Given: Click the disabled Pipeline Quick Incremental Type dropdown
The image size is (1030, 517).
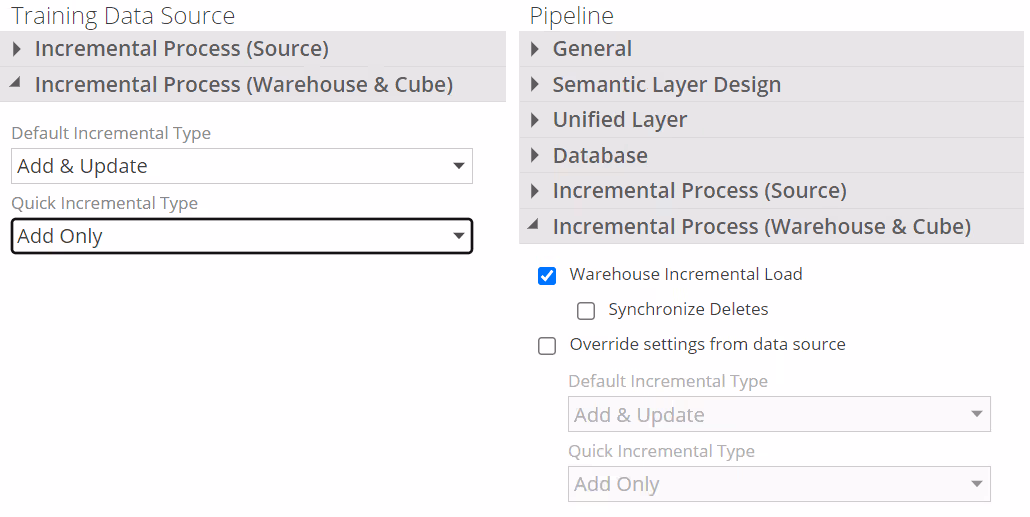Looking at the screenshot, I should point(779,485).
